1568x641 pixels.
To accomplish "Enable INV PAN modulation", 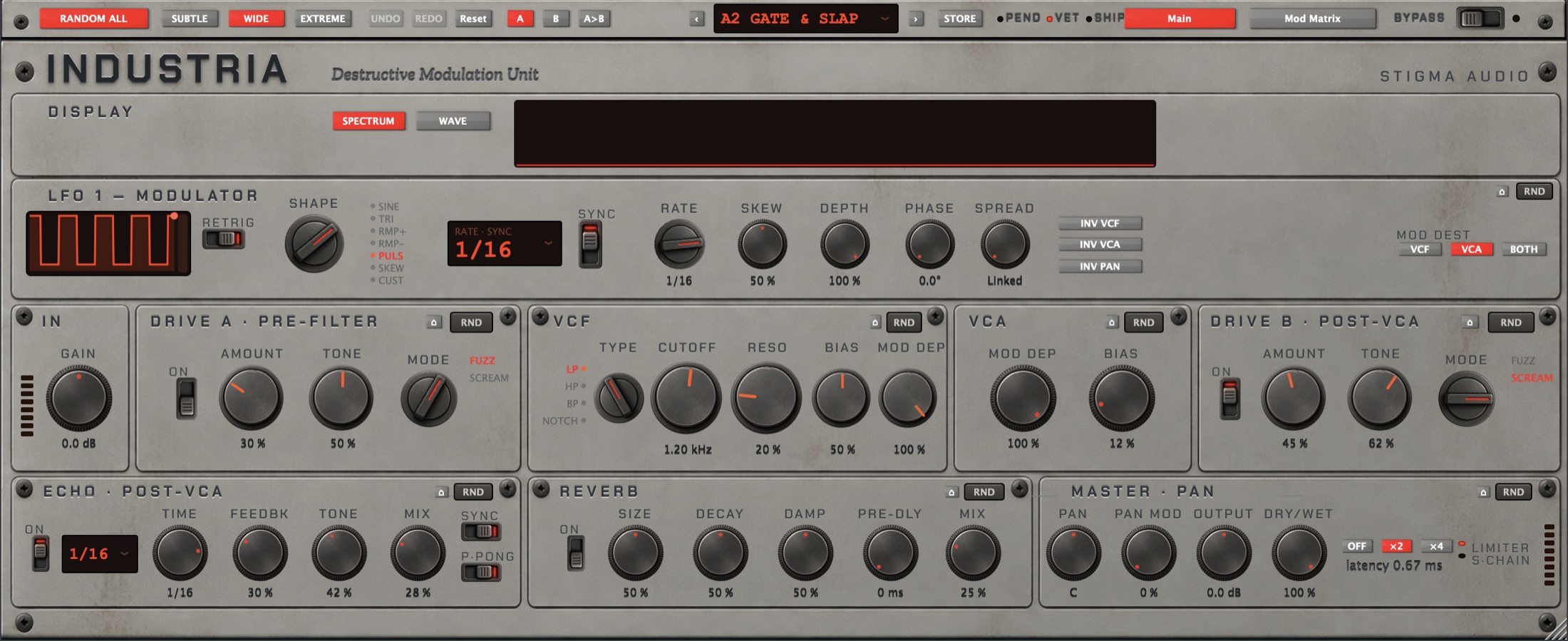I will [1100, 267].
